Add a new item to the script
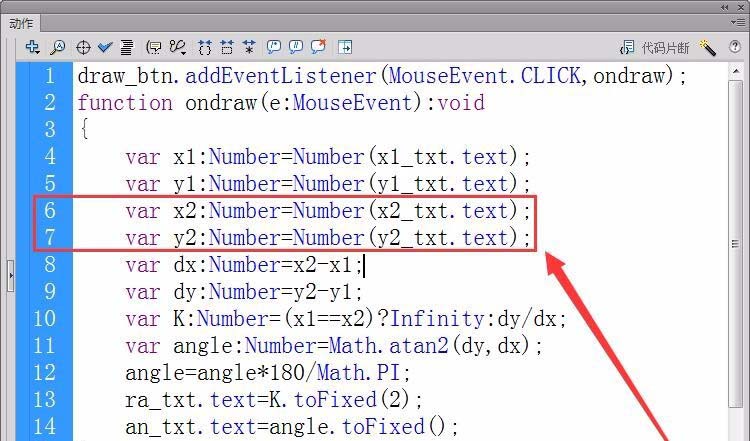 (x=32, y=47)
